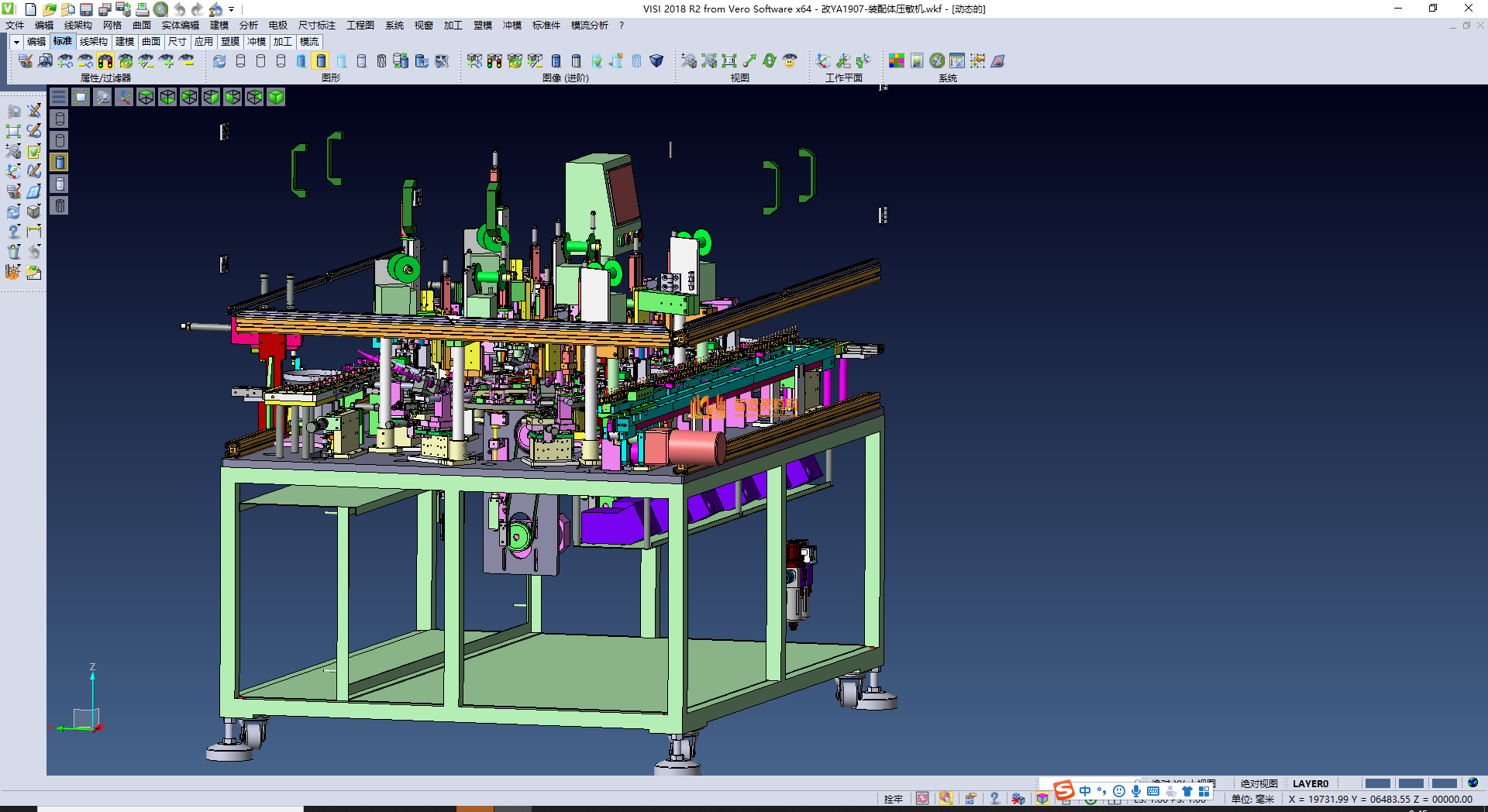Click the 单位: 毫米 units button

[1252, 799]
